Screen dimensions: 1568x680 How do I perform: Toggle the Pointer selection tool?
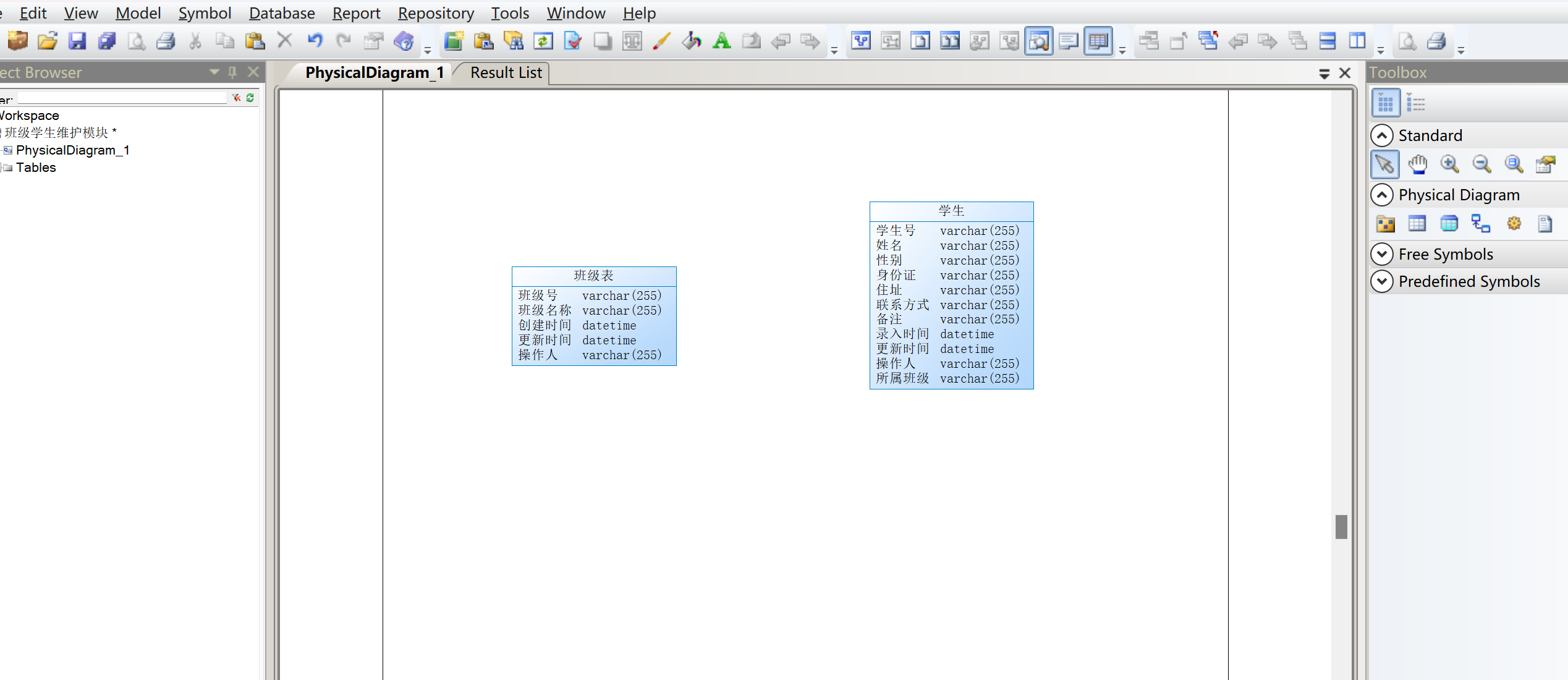pyautogui.click(x=1384, y=164)
